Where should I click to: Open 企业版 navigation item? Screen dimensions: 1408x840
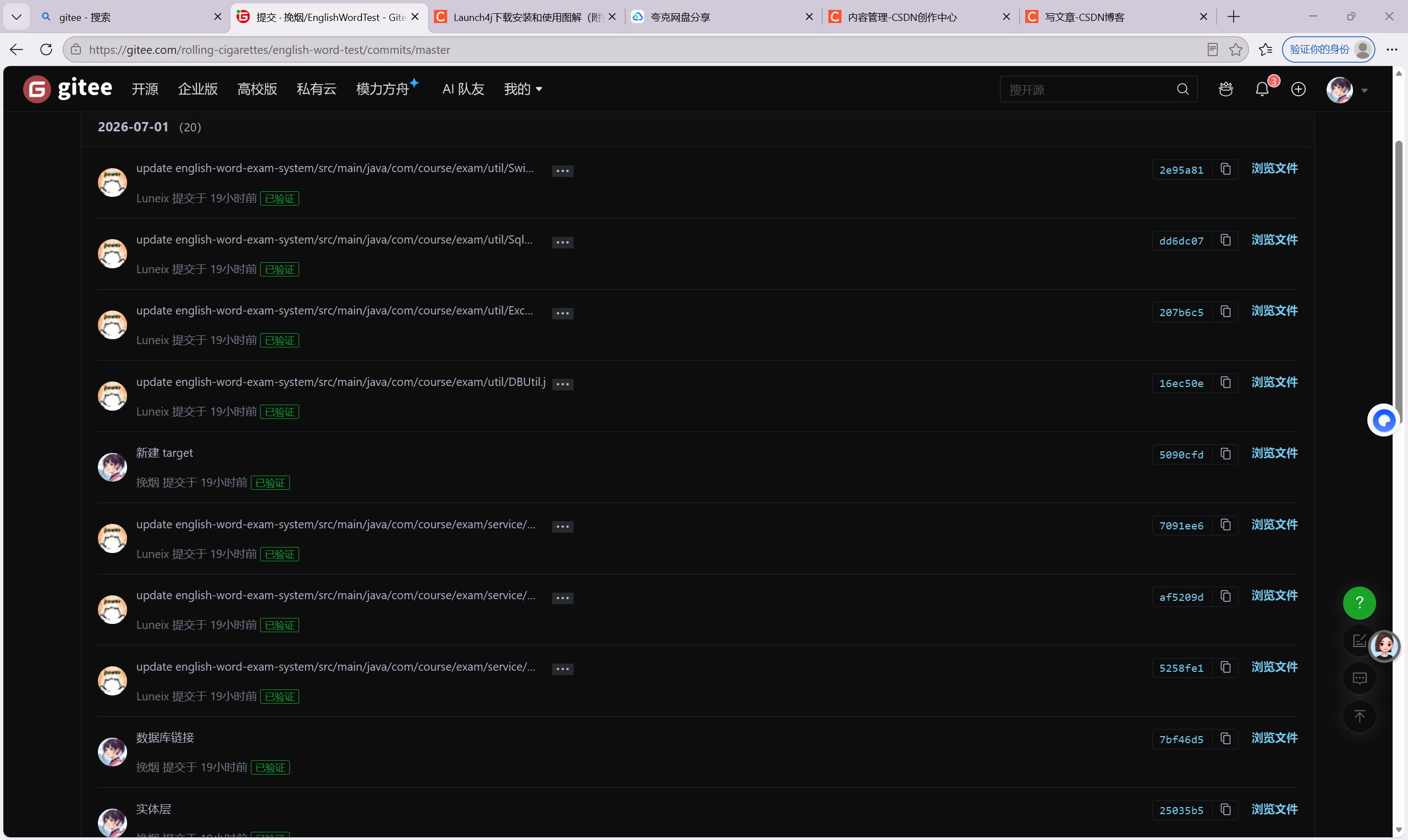tap(197, 89)
